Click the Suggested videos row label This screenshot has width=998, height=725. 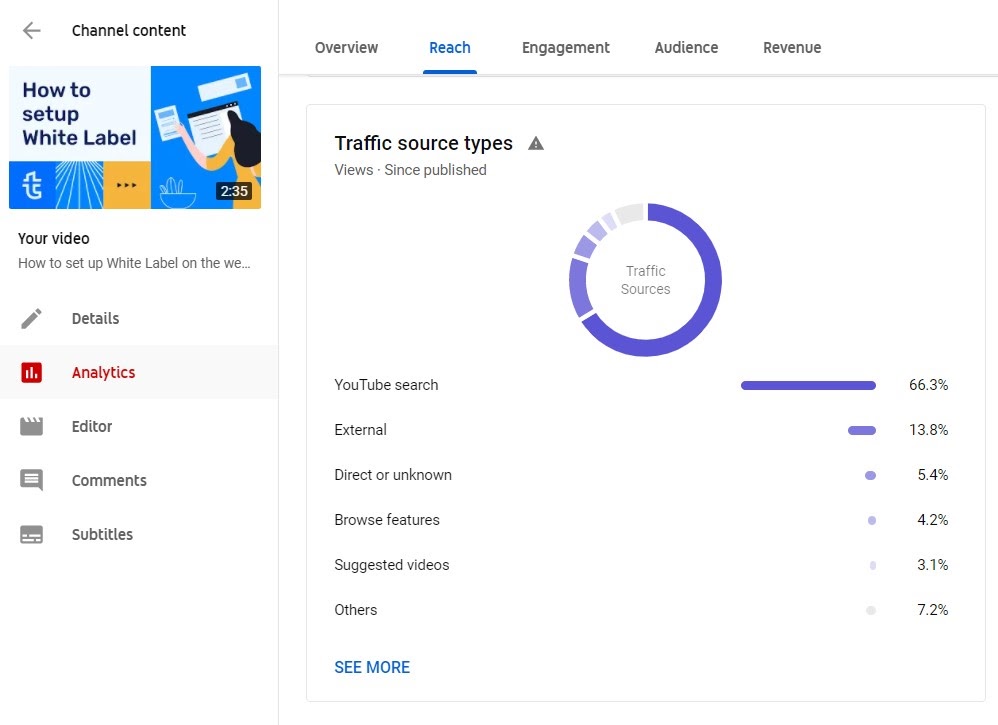coord(391,565)
